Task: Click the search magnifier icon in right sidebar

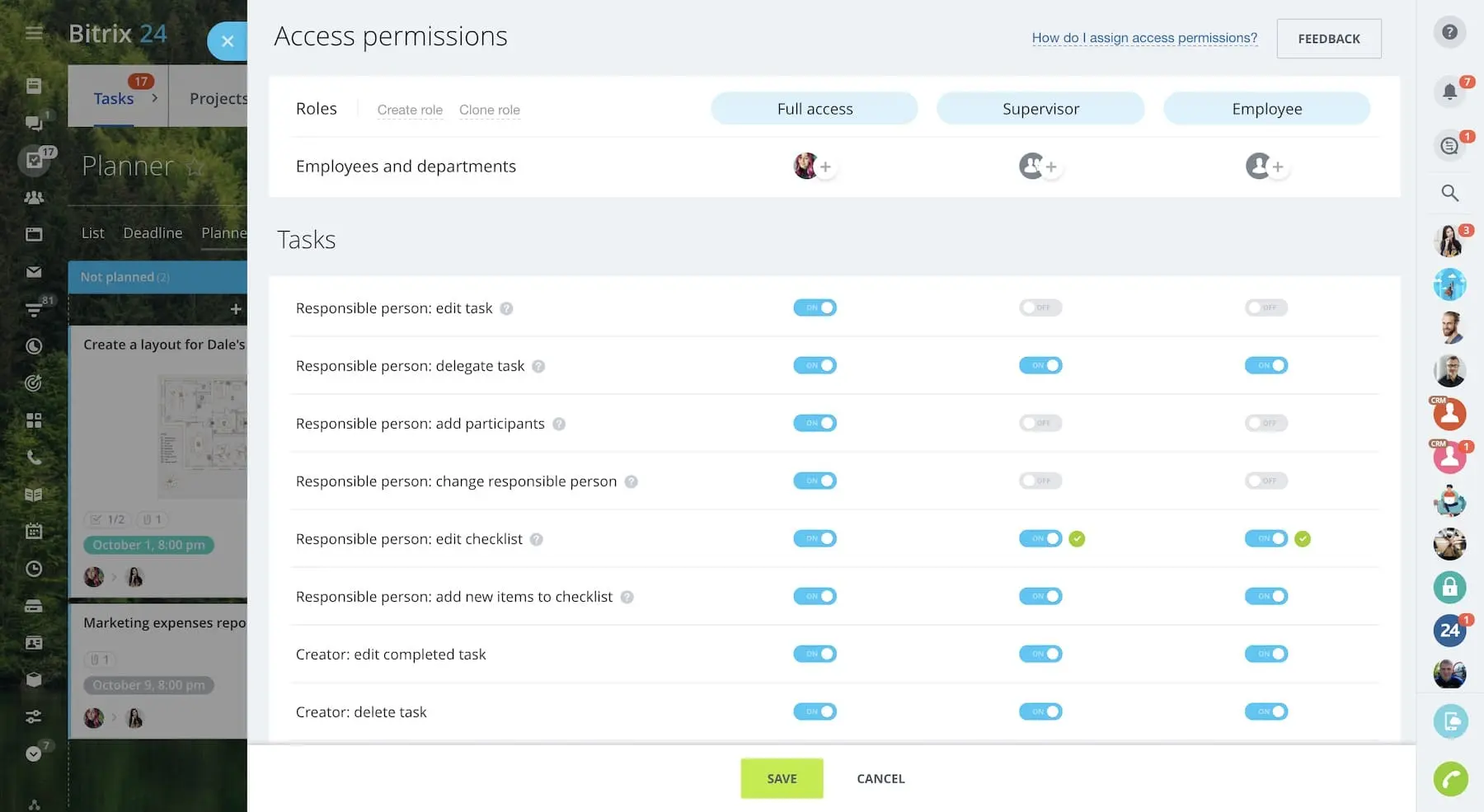Action: pos(1449,193)
